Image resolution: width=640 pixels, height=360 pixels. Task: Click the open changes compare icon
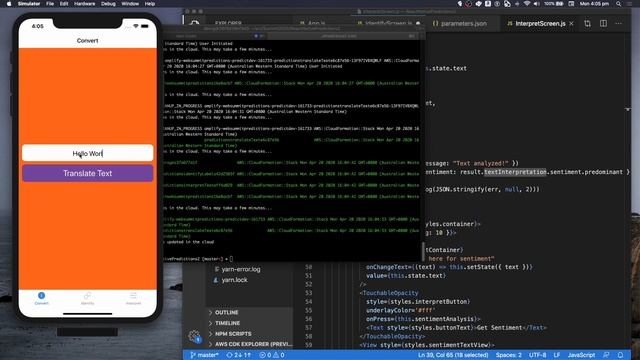[x=587, y=24]
